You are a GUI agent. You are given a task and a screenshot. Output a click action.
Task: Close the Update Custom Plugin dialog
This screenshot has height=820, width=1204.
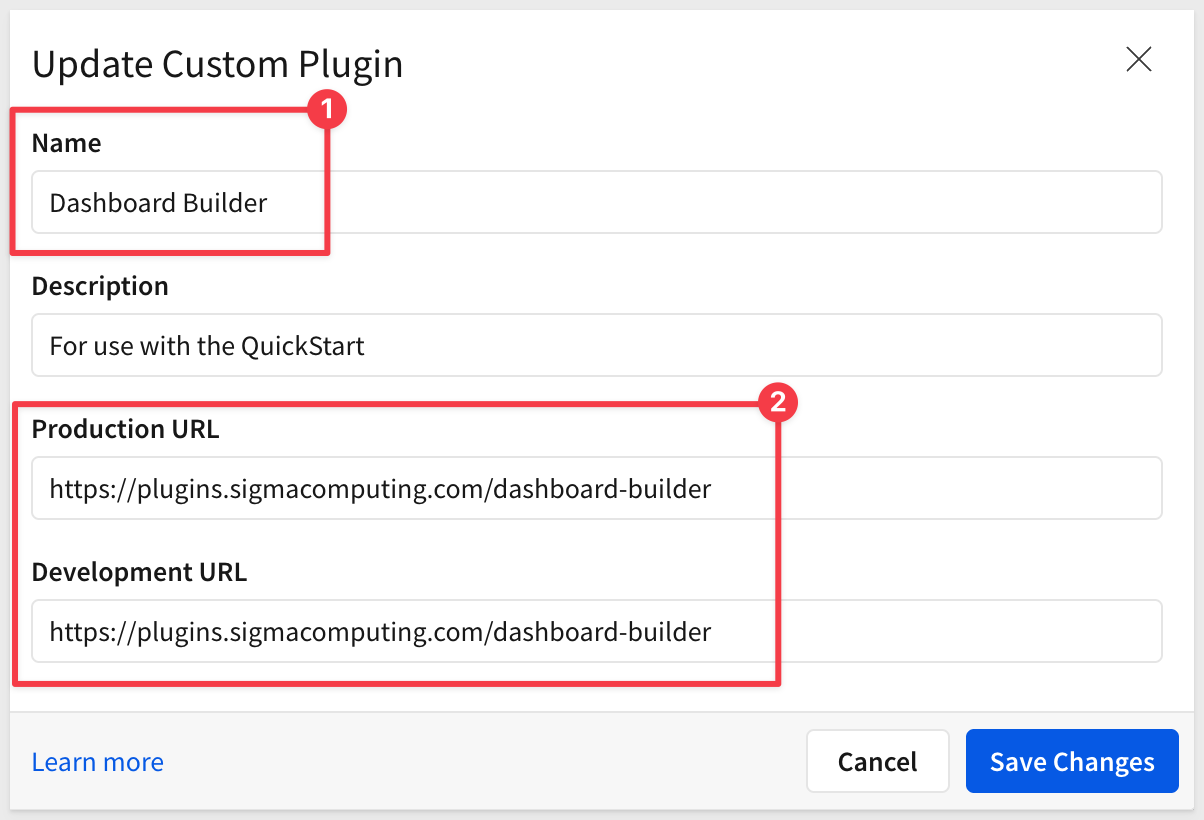1139,60
